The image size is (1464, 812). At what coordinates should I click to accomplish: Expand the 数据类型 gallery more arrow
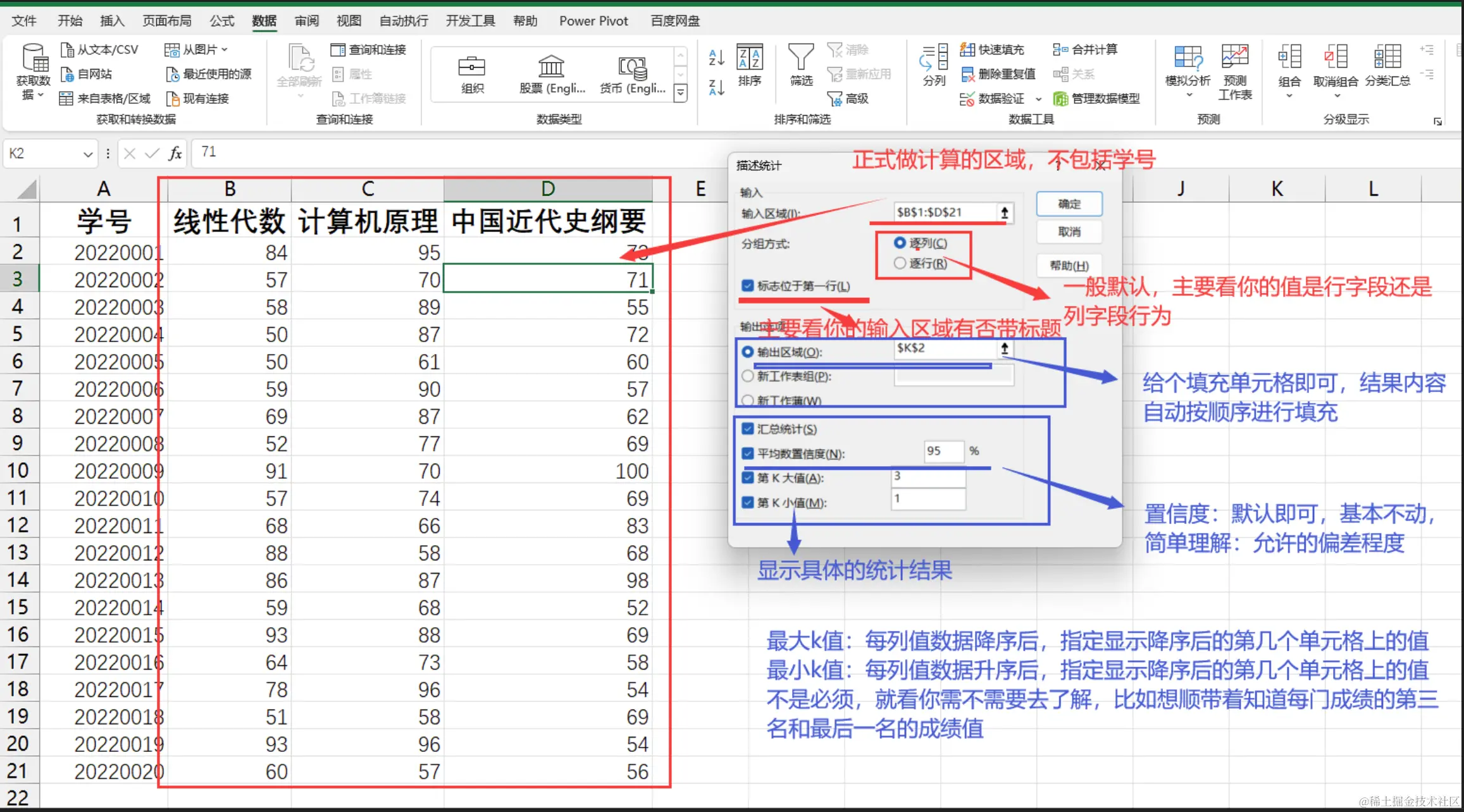click(x=681, y=94)
